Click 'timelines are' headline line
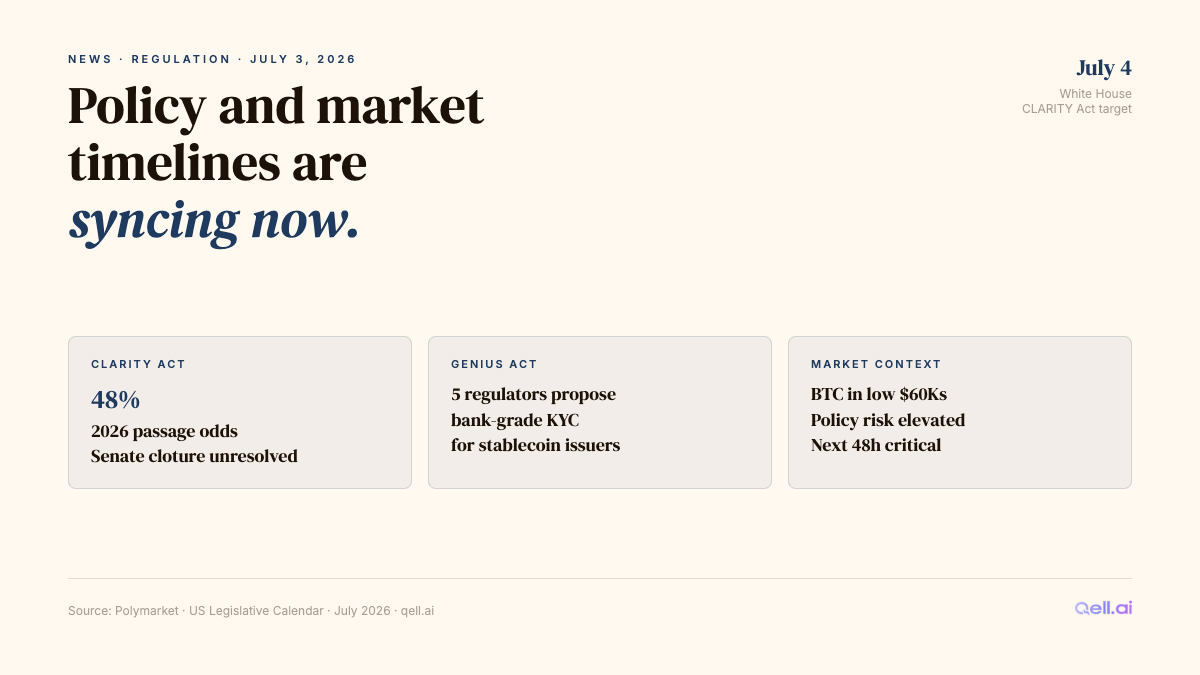 (218, 163)
